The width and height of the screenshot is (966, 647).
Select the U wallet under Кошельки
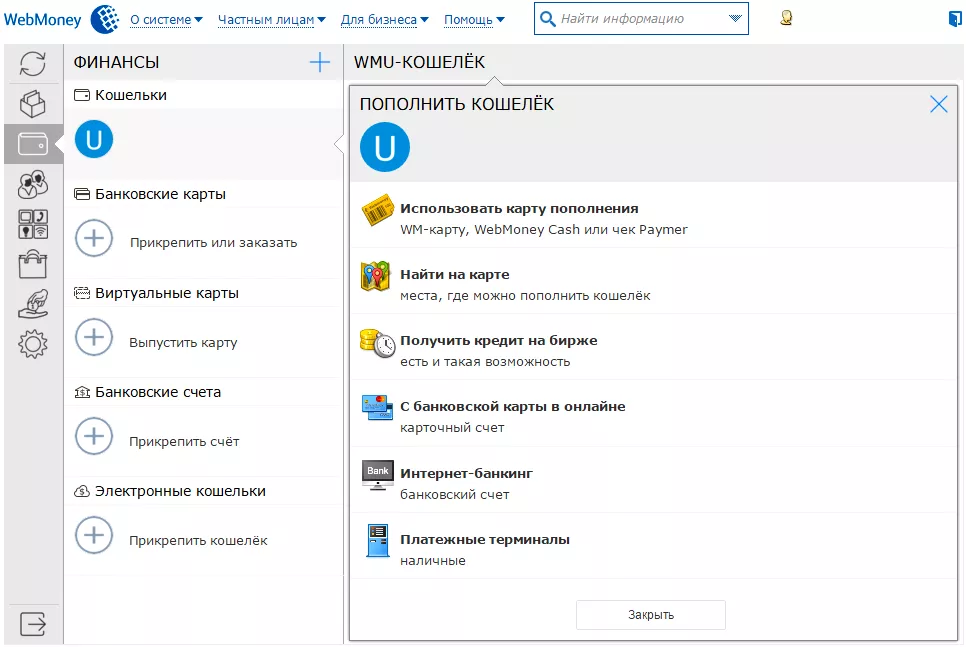pyautogui.click(x=94, y=139)
